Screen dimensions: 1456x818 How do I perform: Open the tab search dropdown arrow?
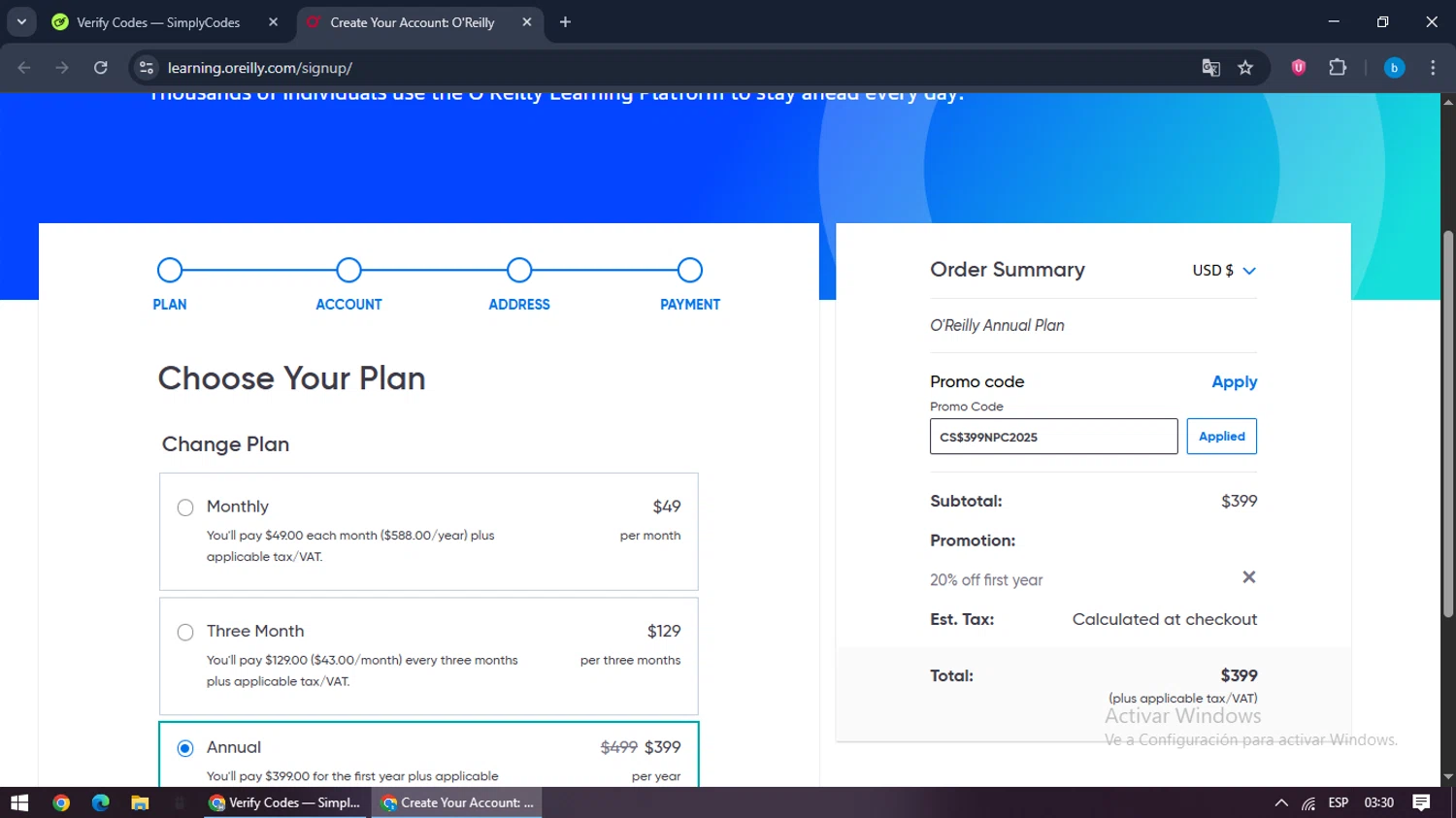21,21
